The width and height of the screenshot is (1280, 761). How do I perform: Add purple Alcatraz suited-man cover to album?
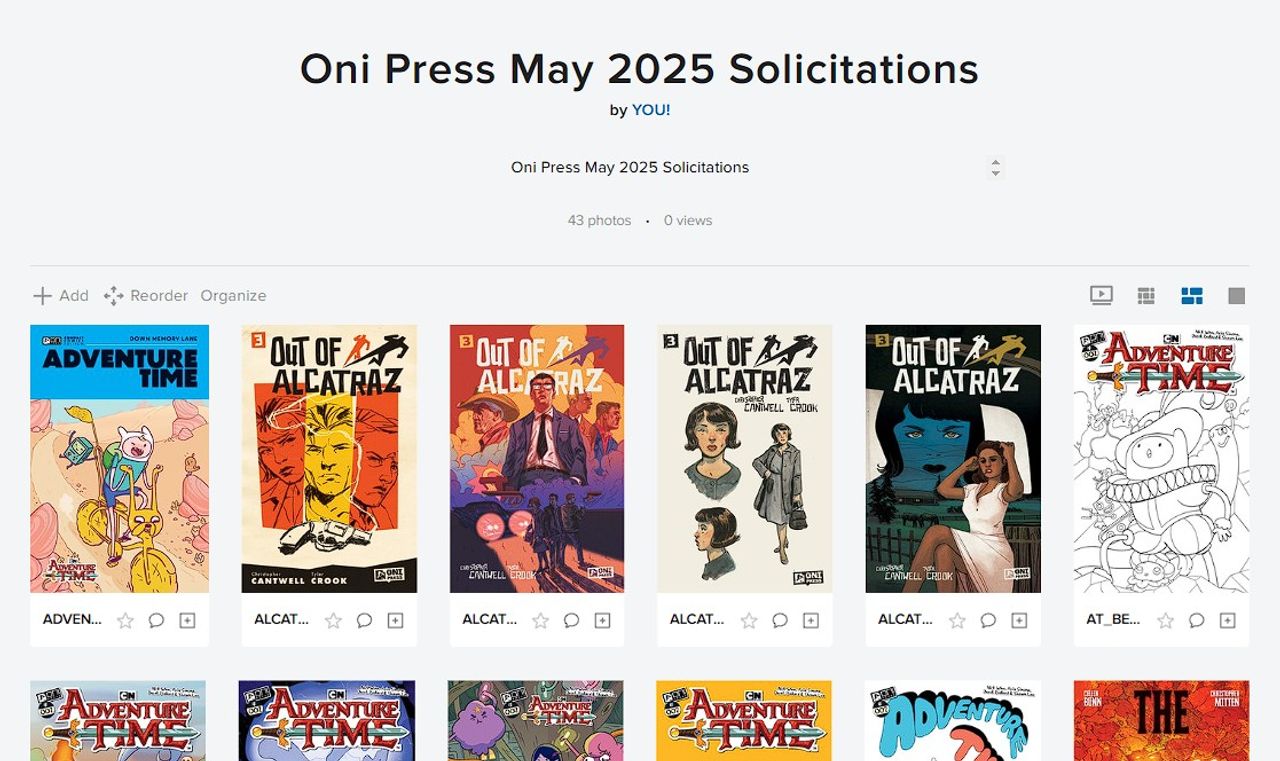(x=602, y=621)
